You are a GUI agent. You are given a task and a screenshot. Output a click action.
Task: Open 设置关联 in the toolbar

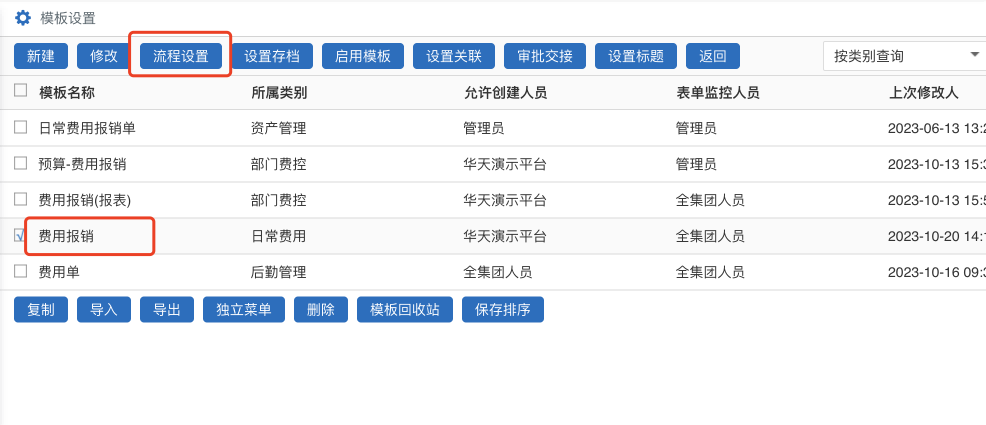[x=453, y=56]
